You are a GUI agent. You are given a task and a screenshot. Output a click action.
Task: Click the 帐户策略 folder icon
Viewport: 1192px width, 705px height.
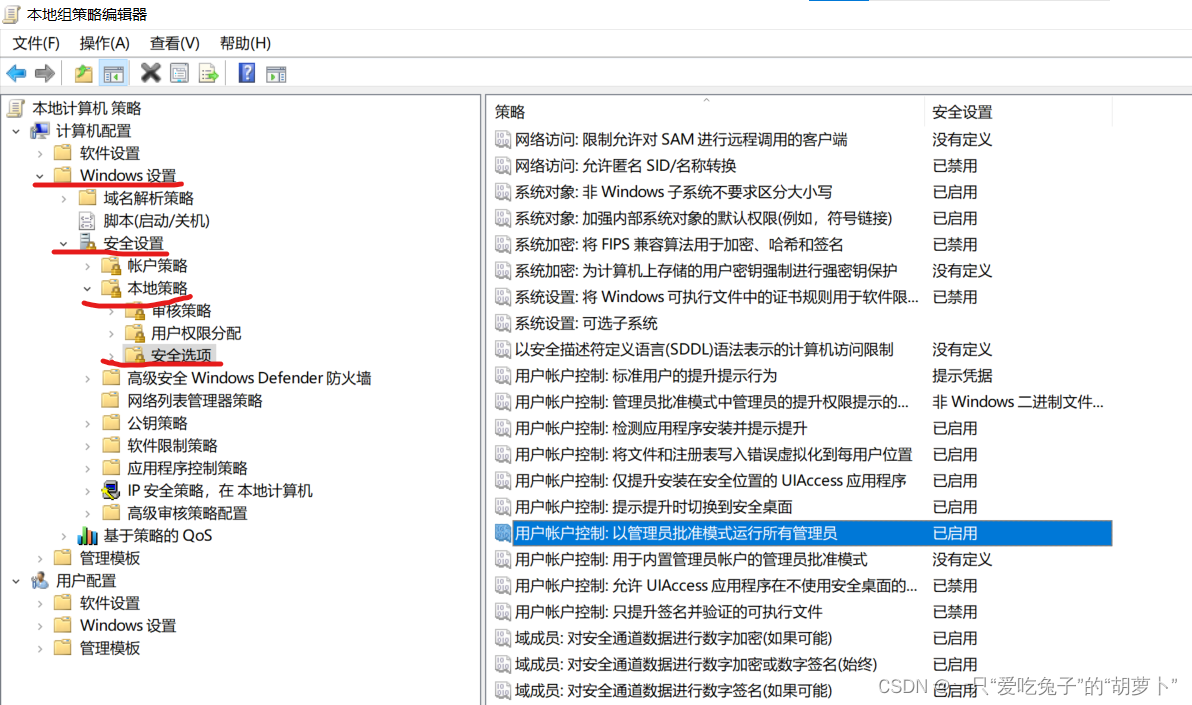tap(111, 265)
